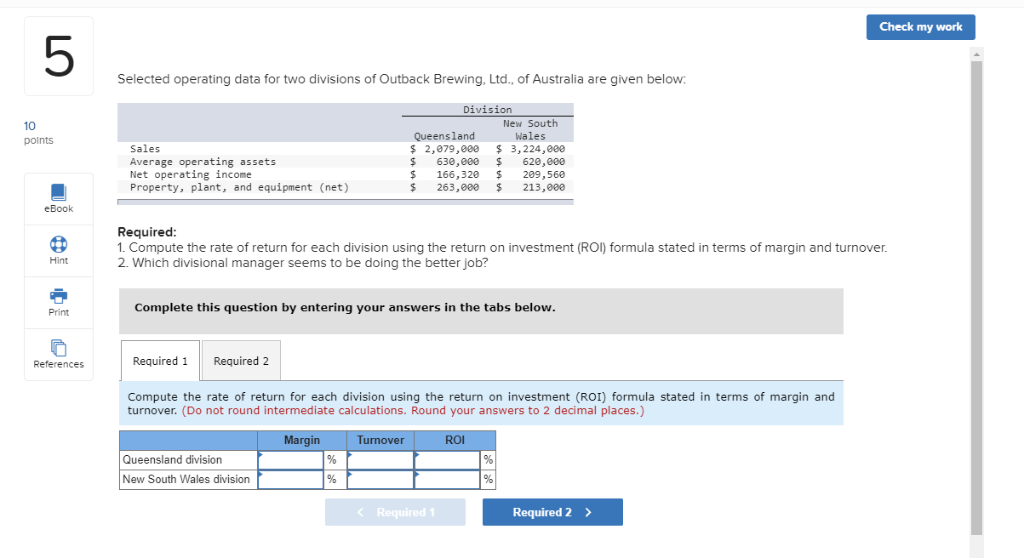Click the Turnover column header
Screen dimensions: 1024x558
tap(380, 440)
